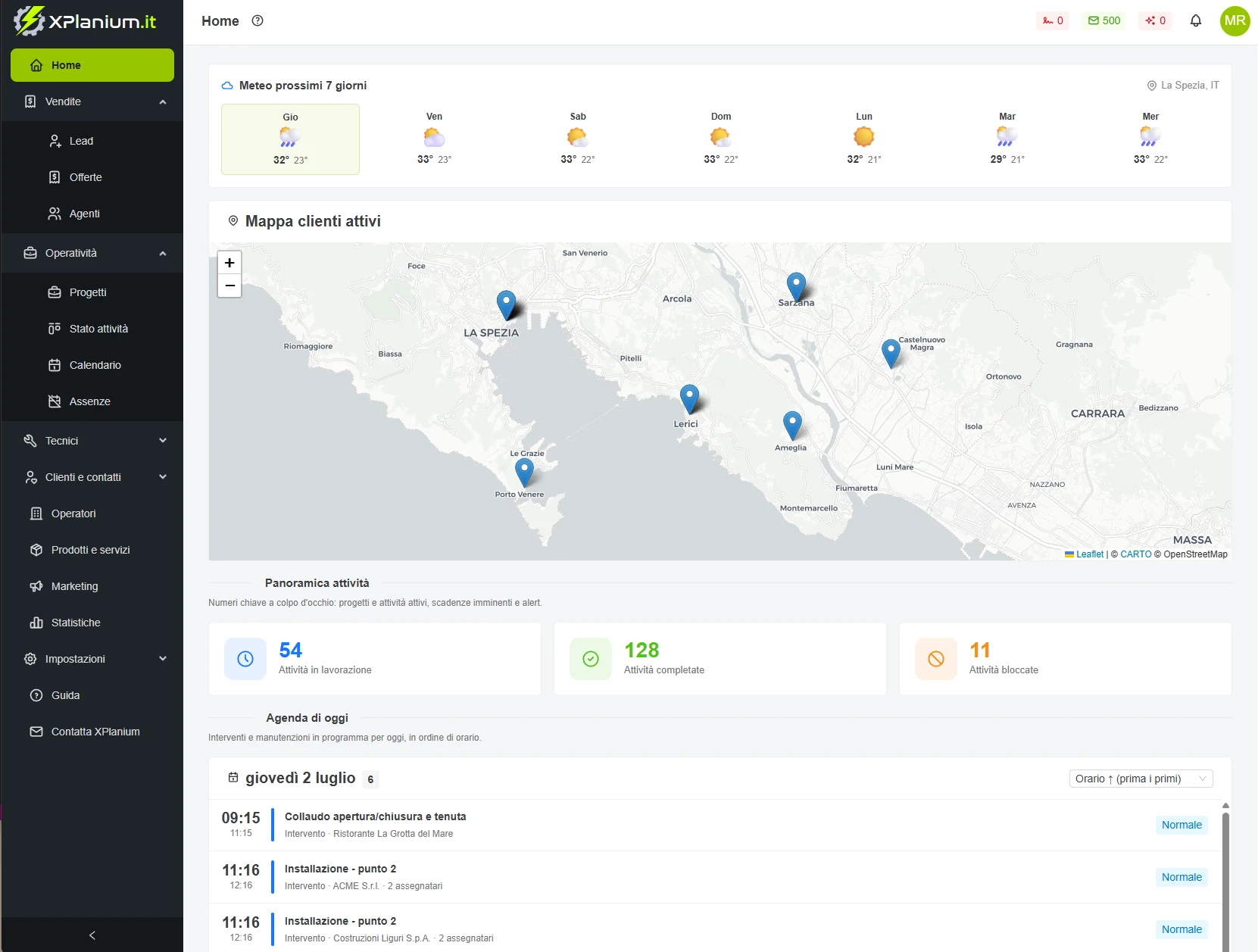Open the Leaflet attribution link

click(x=1085, y=554)
